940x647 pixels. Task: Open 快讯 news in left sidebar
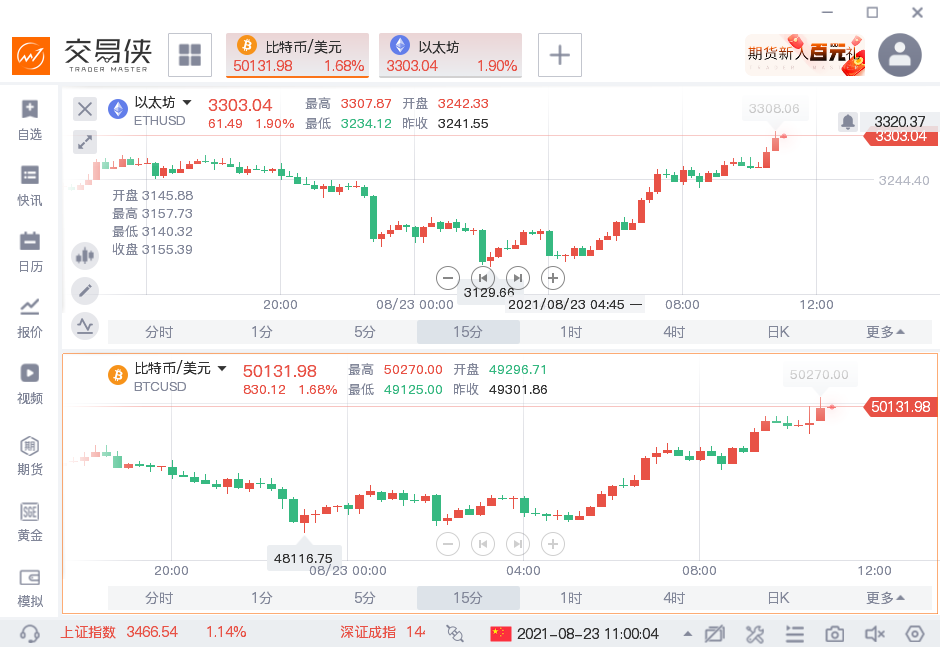(30, 186)
